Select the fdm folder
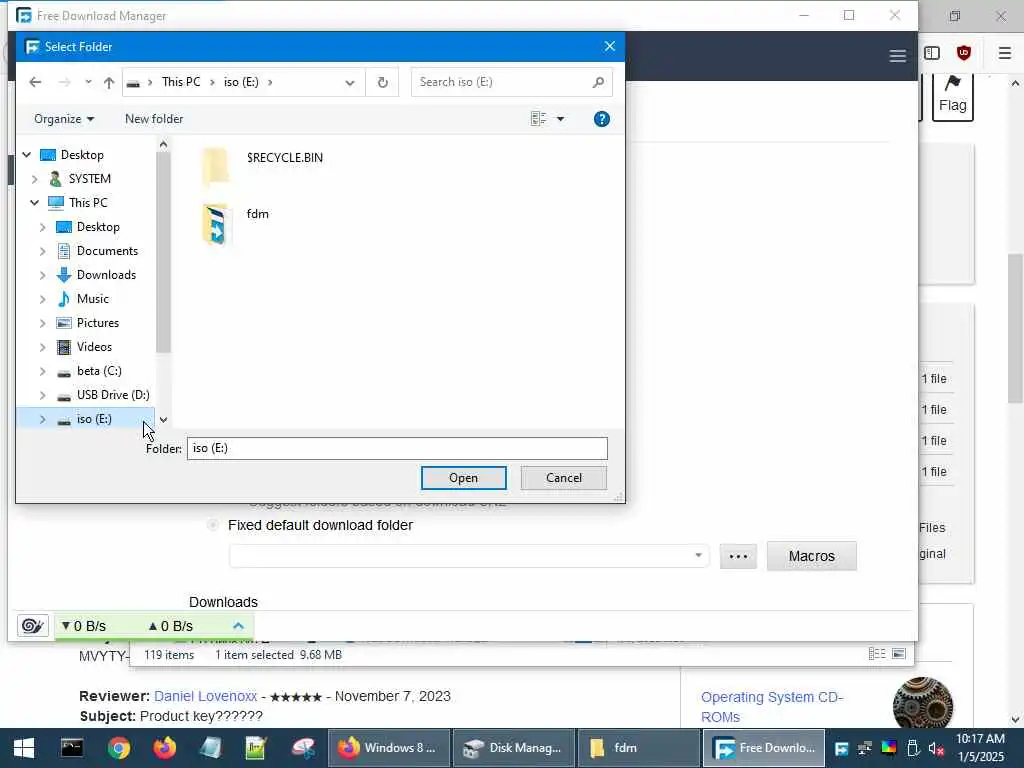This screenshot has width=1024, height=768. [235, 223]
